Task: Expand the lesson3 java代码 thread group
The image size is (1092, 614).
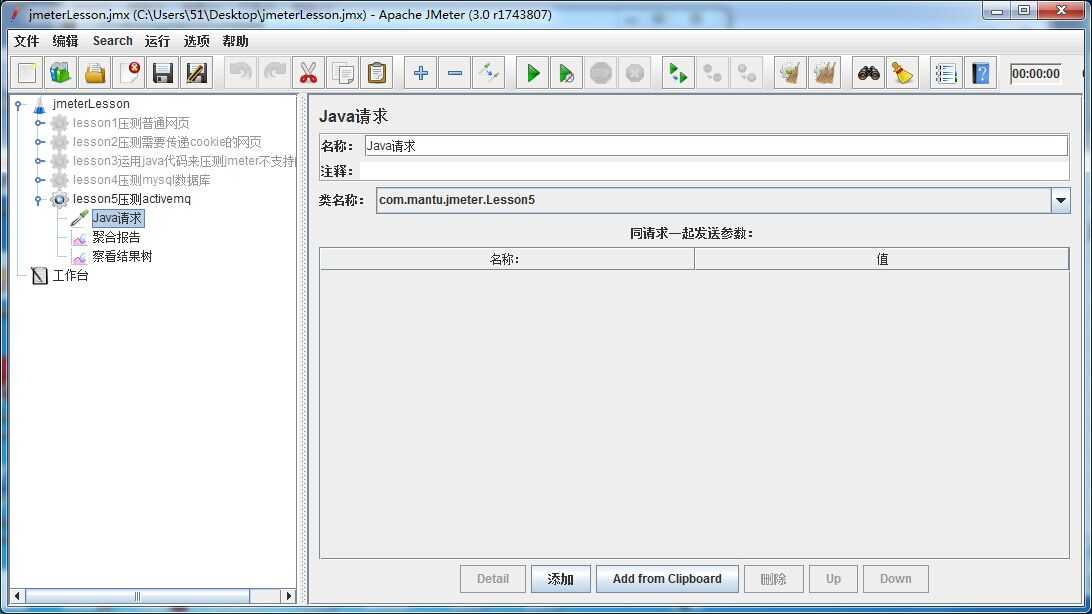Action: 40,161
